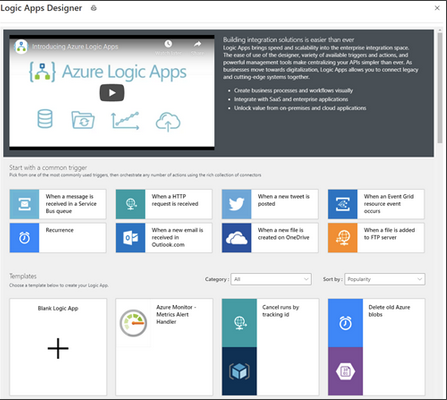Select the OneDrive cloud trigger icon
Viewport: 447px width, 400px height.
pos(236,238)
